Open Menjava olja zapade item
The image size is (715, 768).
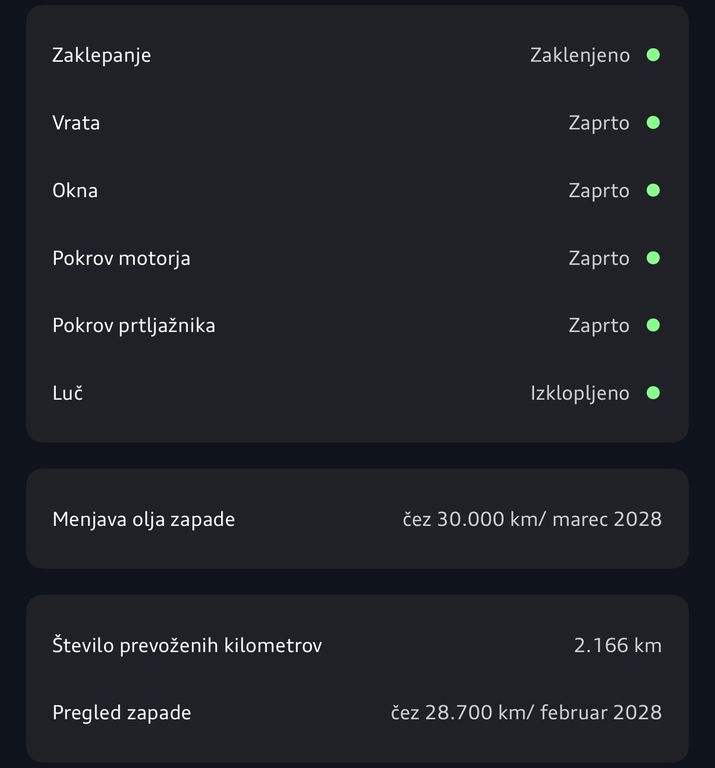click(143, 519)
